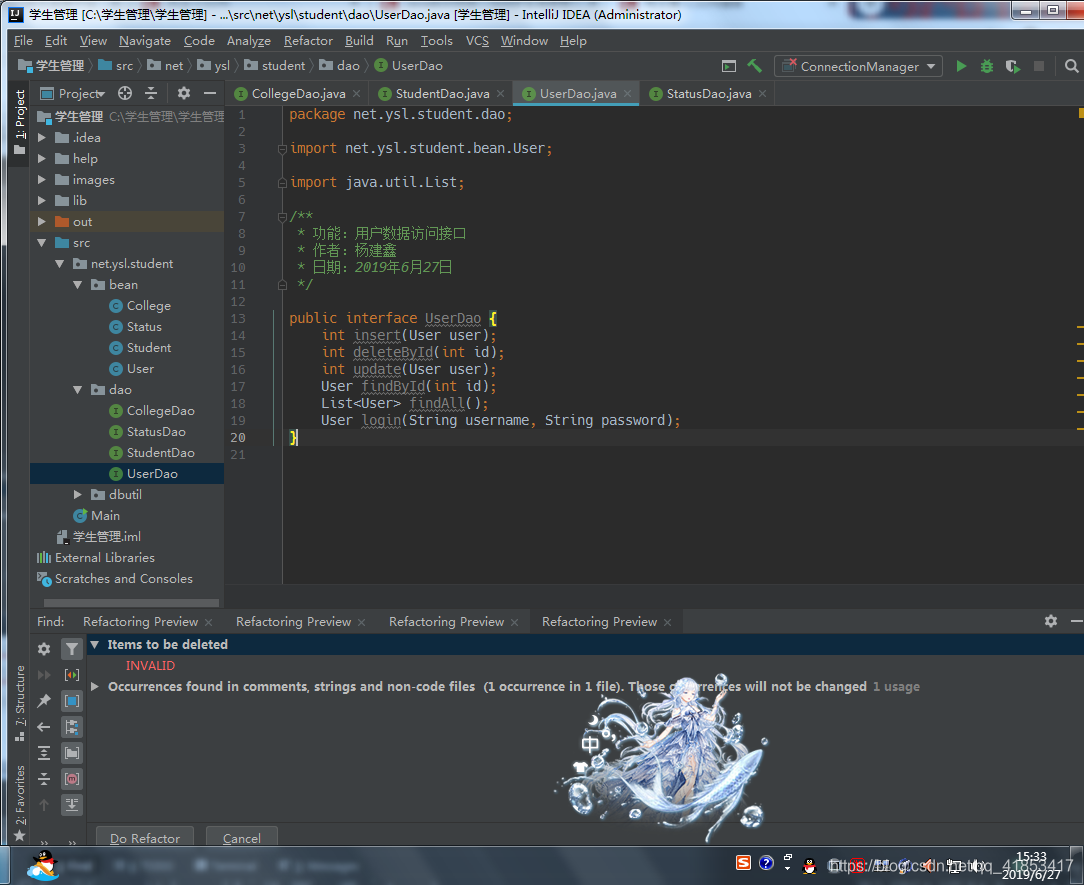Viewport: 1084px width, 885px height.
Task: Open the 学生管理.iml file
Action: click(x=106, y=537)
